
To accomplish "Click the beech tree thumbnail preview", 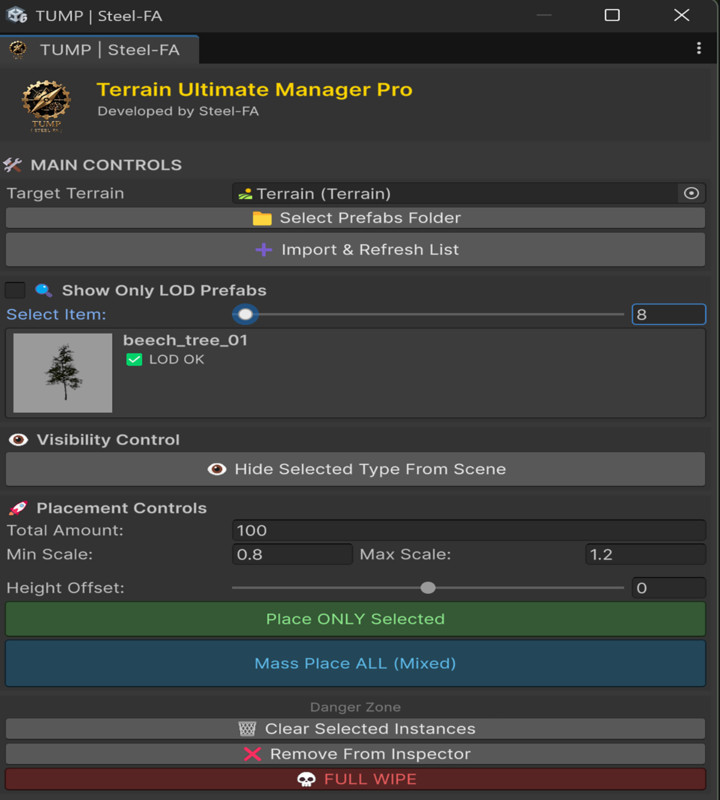I will point(63,373).
